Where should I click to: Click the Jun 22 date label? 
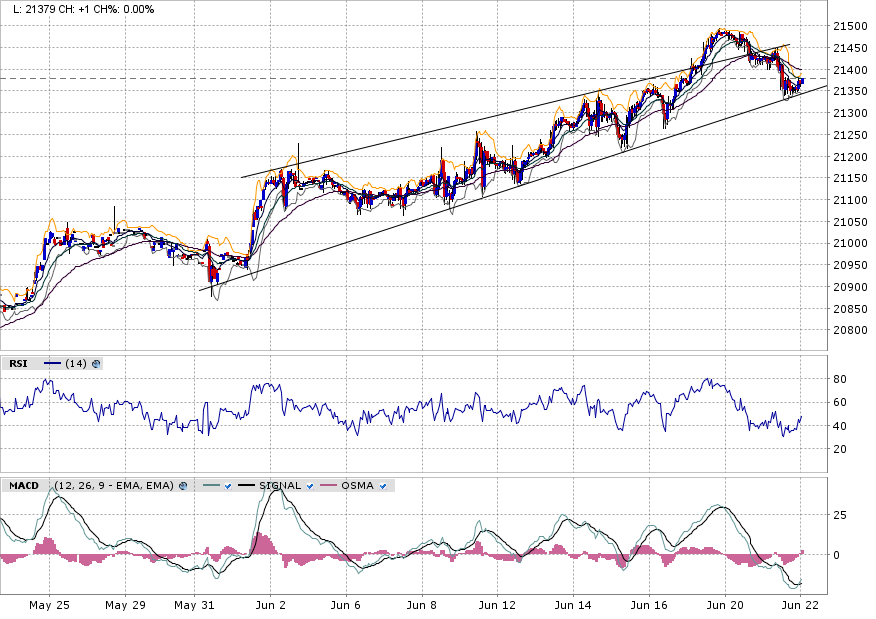[800, 605]
